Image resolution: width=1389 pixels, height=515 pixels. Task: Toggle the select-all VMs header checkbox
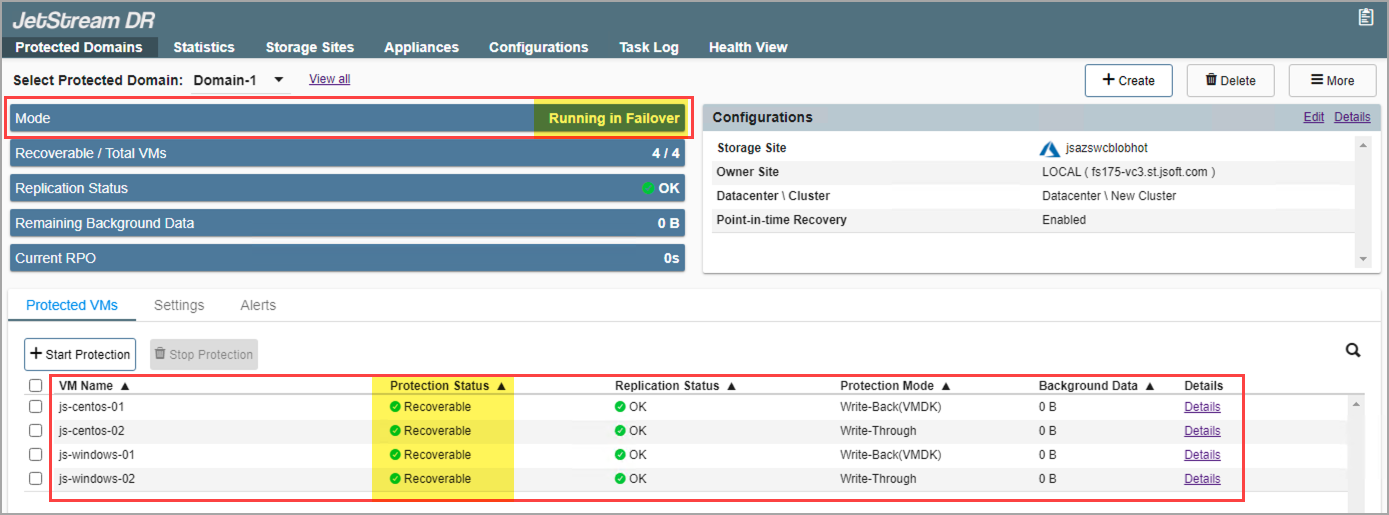(x=36, y=386)
